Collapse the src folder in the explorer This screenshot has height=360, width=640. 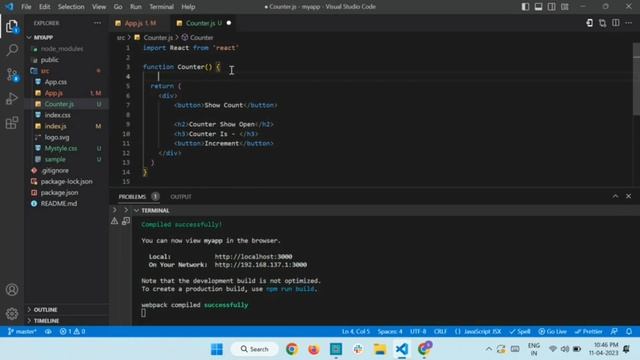pos(45,71)
